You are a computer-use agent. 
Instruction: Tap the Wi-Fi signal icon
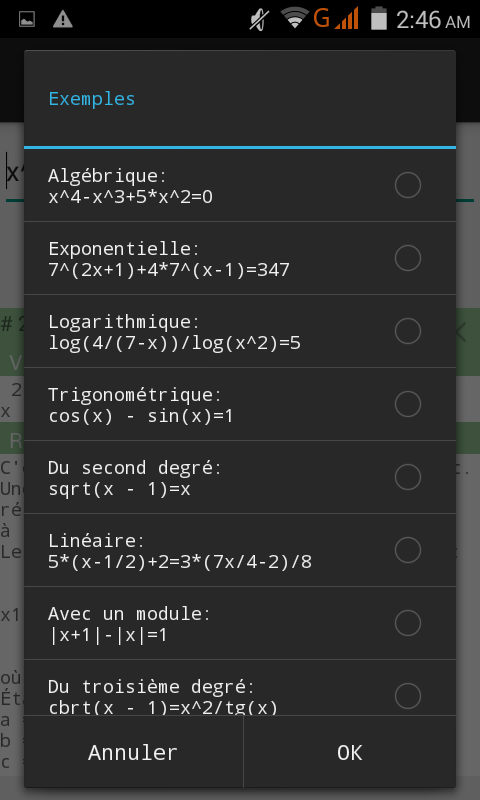tap(294, 18)
